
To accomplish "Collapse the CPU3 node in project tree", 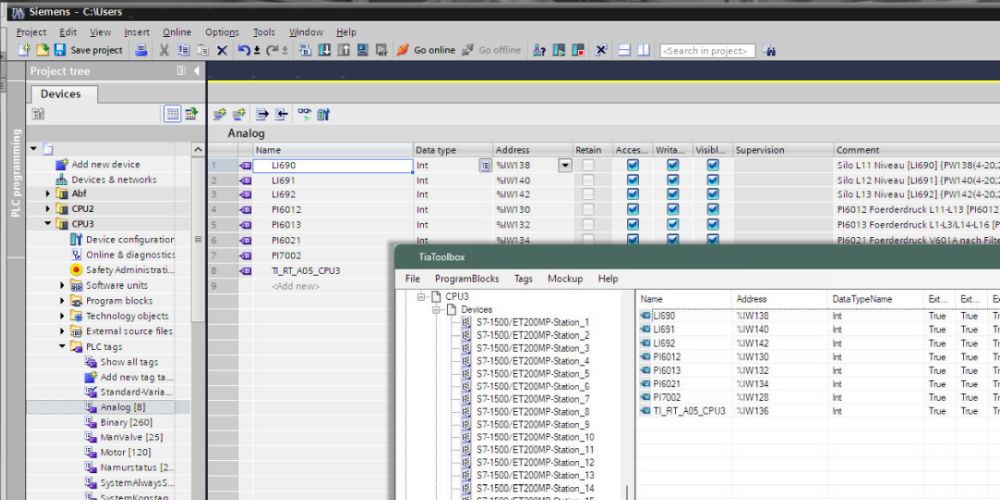I will tap(48, 224).
